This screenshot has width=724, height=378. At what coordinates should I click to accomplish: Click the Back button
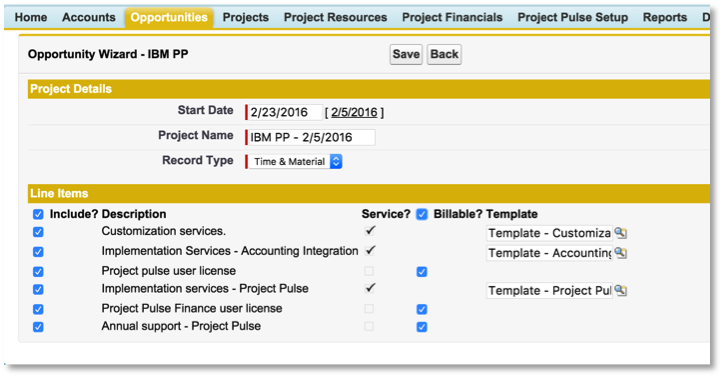[x=444, y=54]
